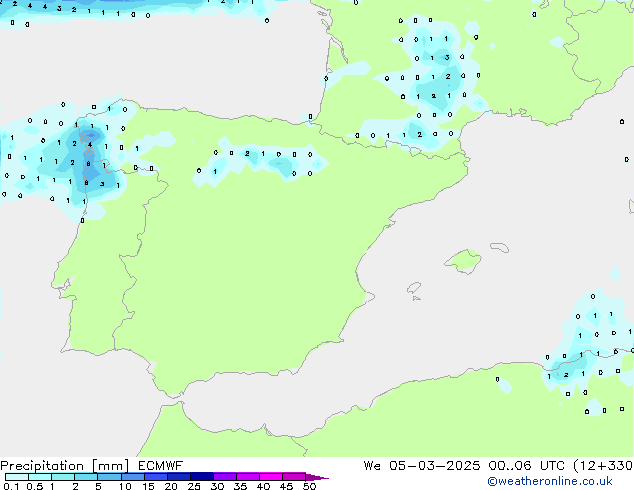The image size is (634, 490).
Task: Click the 1–2 mm legend color swatch
Action: click(63, 477)
